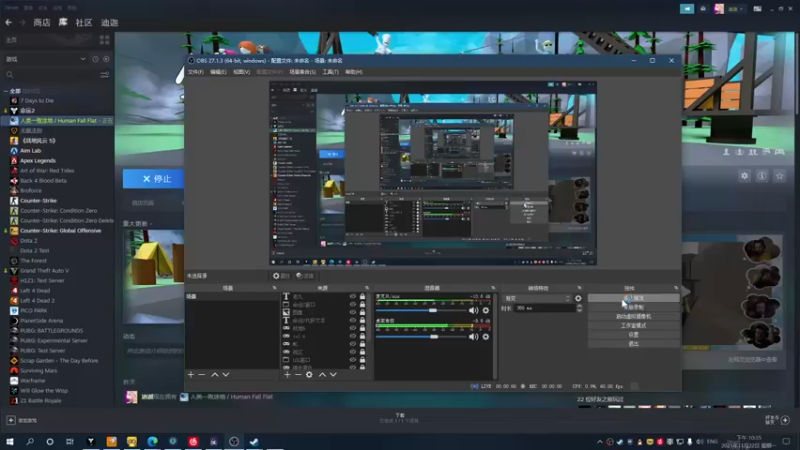Undock the OBS Scenes panel
Viewport: 800px width, 450px height.
pos(274,288)
